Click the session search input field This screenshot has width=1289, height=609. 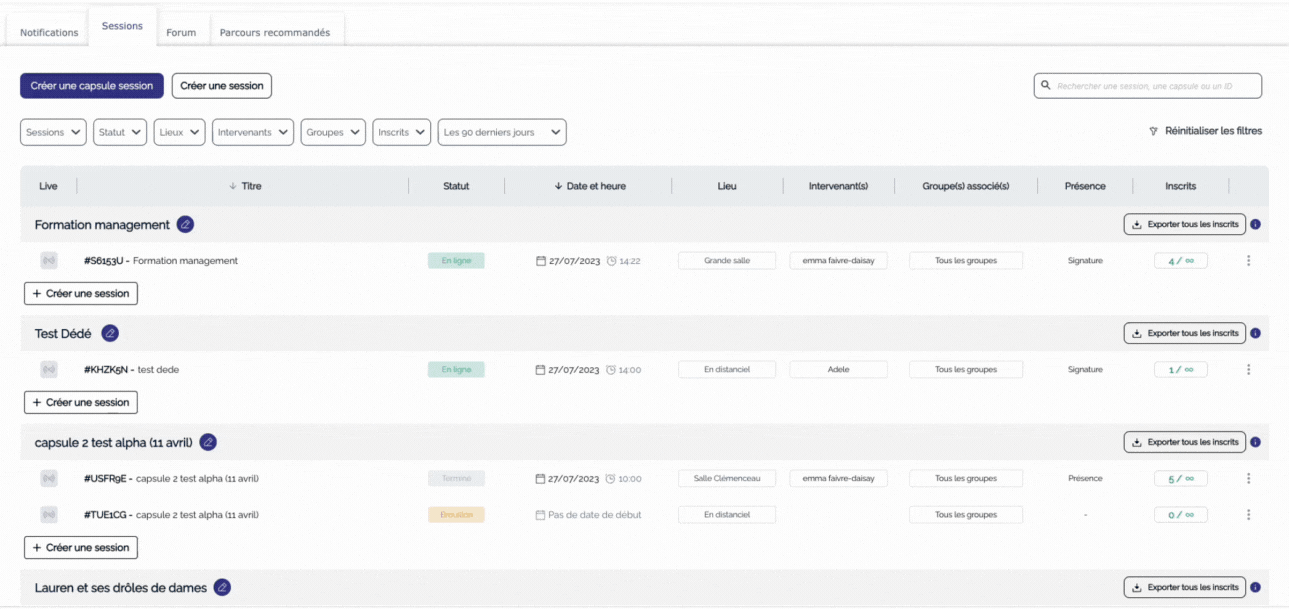tap(1150, 86)
